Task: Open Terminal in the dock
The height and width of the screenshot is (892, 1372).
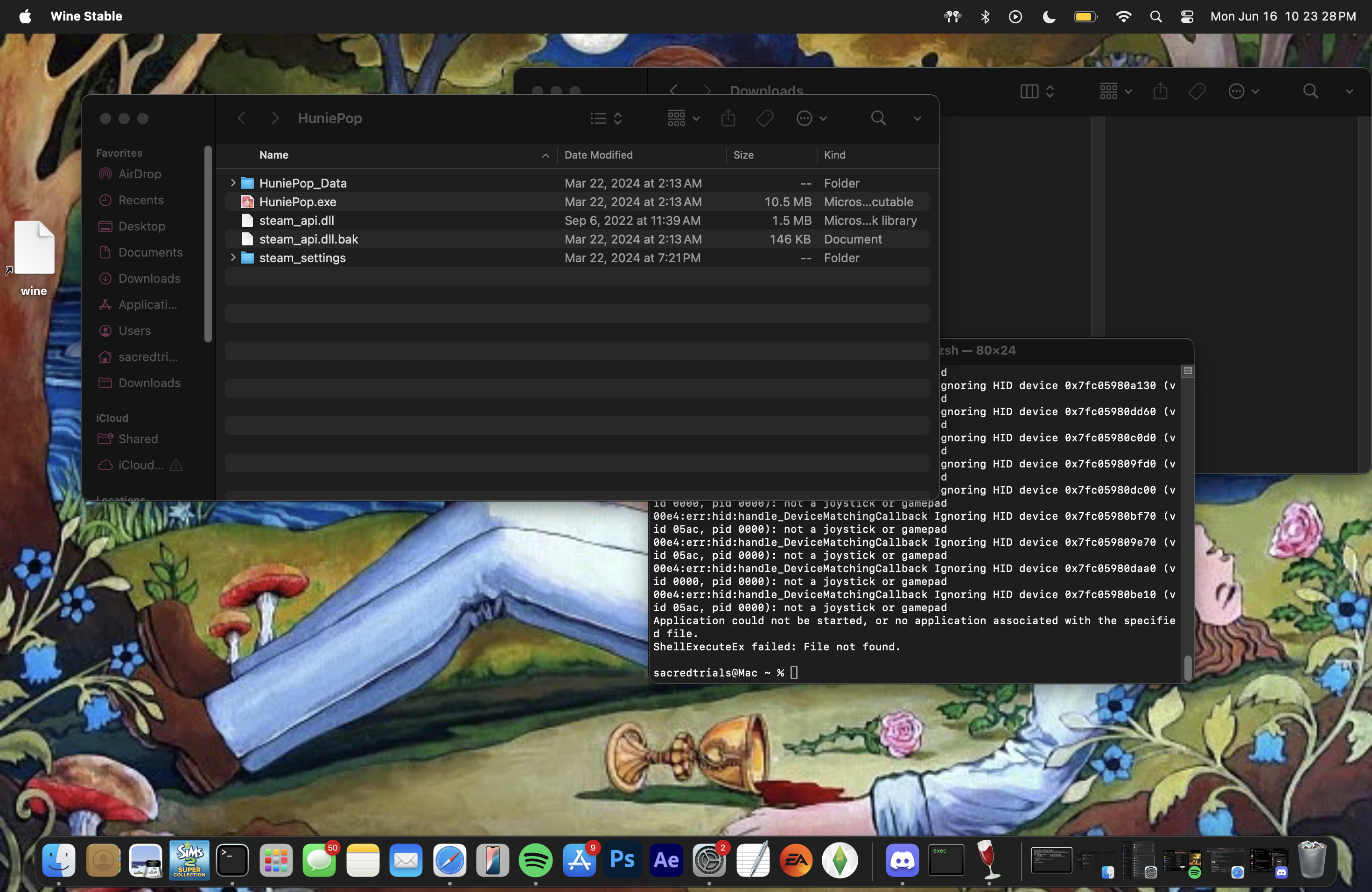Action: pos(232,860)
